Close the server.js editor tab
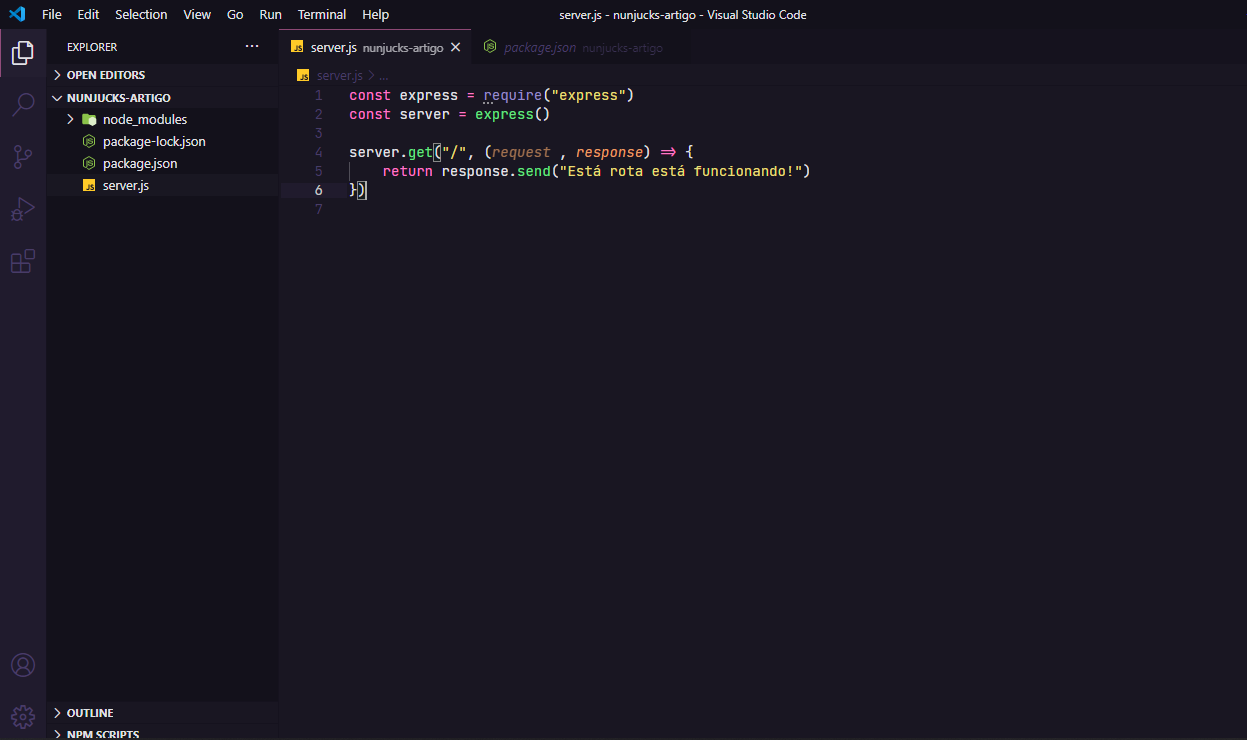The width and height of the screenshot is (1247, 740). 456,47
